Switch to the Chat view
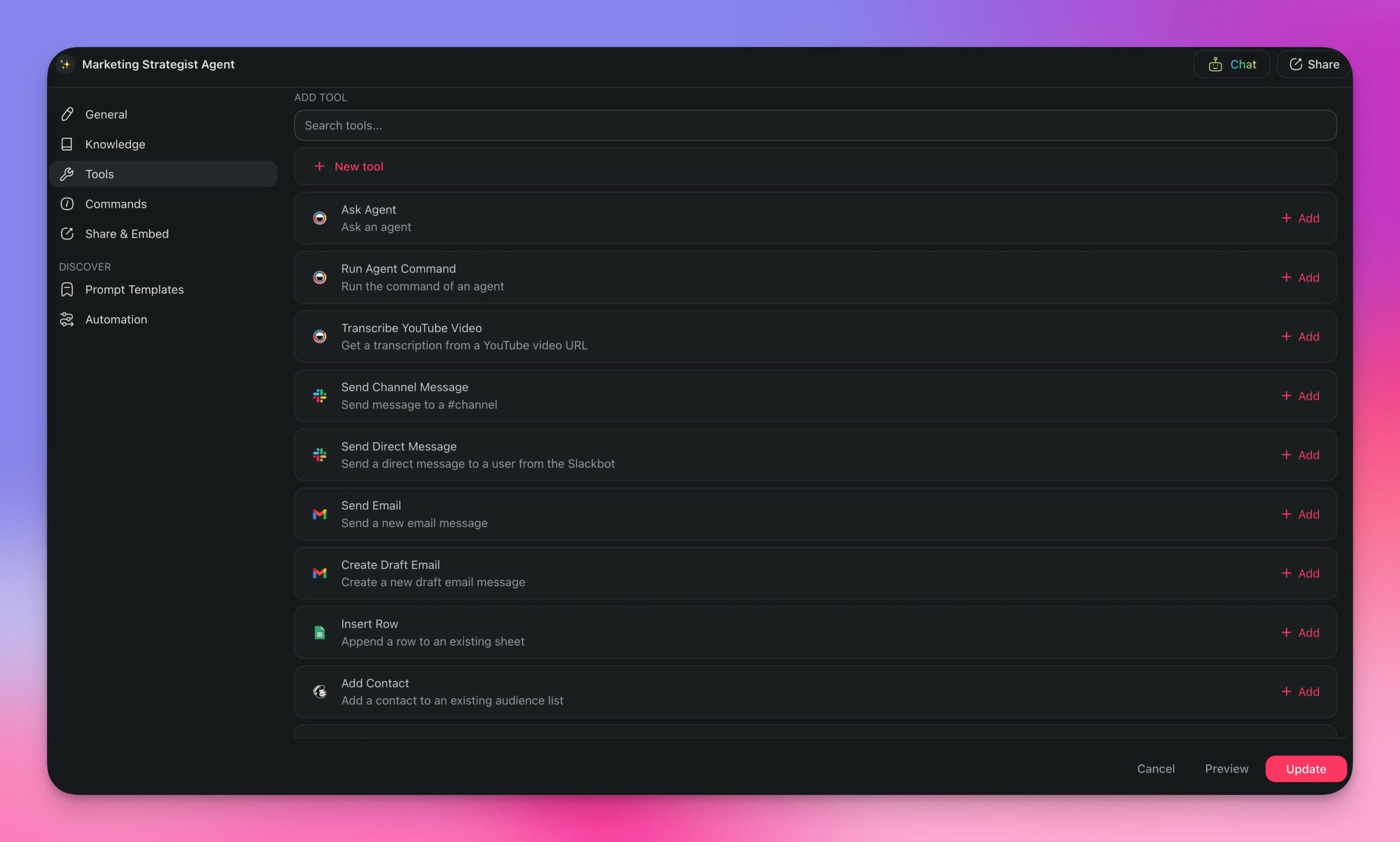This screenshot has width=1400, height=842. [x=1232, y=64]
